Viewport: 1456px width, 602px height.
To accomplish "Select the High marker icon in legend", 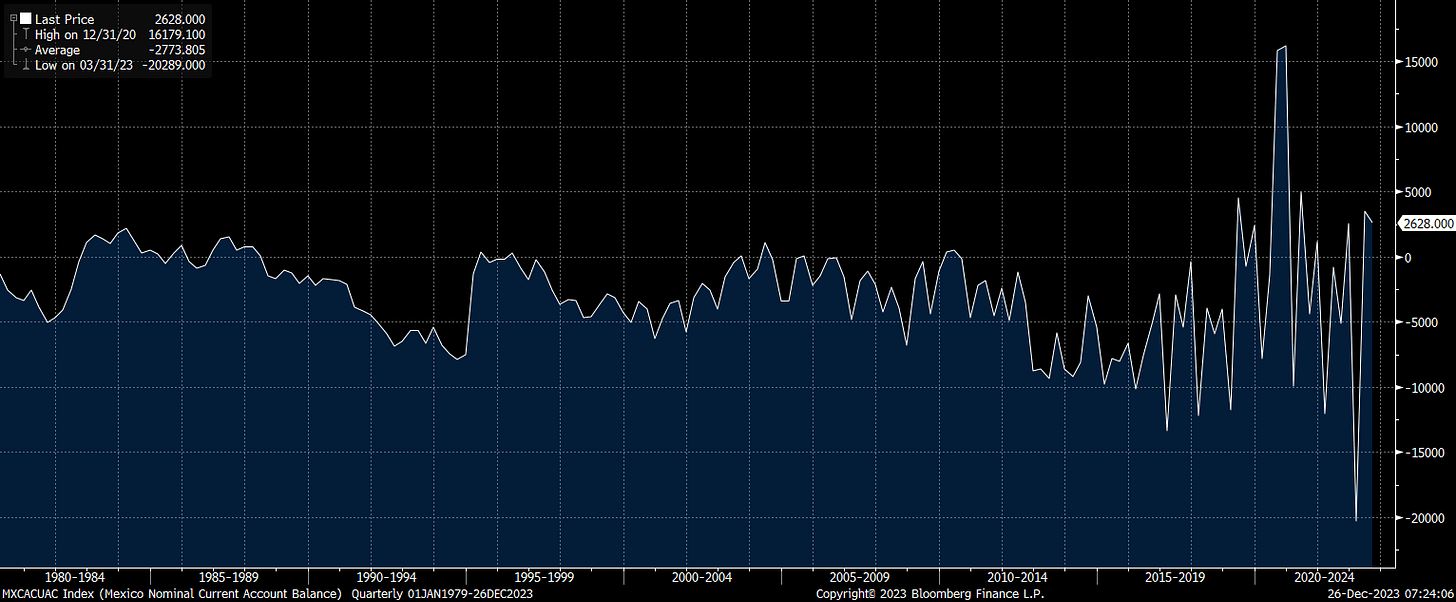I will point(26,35).
